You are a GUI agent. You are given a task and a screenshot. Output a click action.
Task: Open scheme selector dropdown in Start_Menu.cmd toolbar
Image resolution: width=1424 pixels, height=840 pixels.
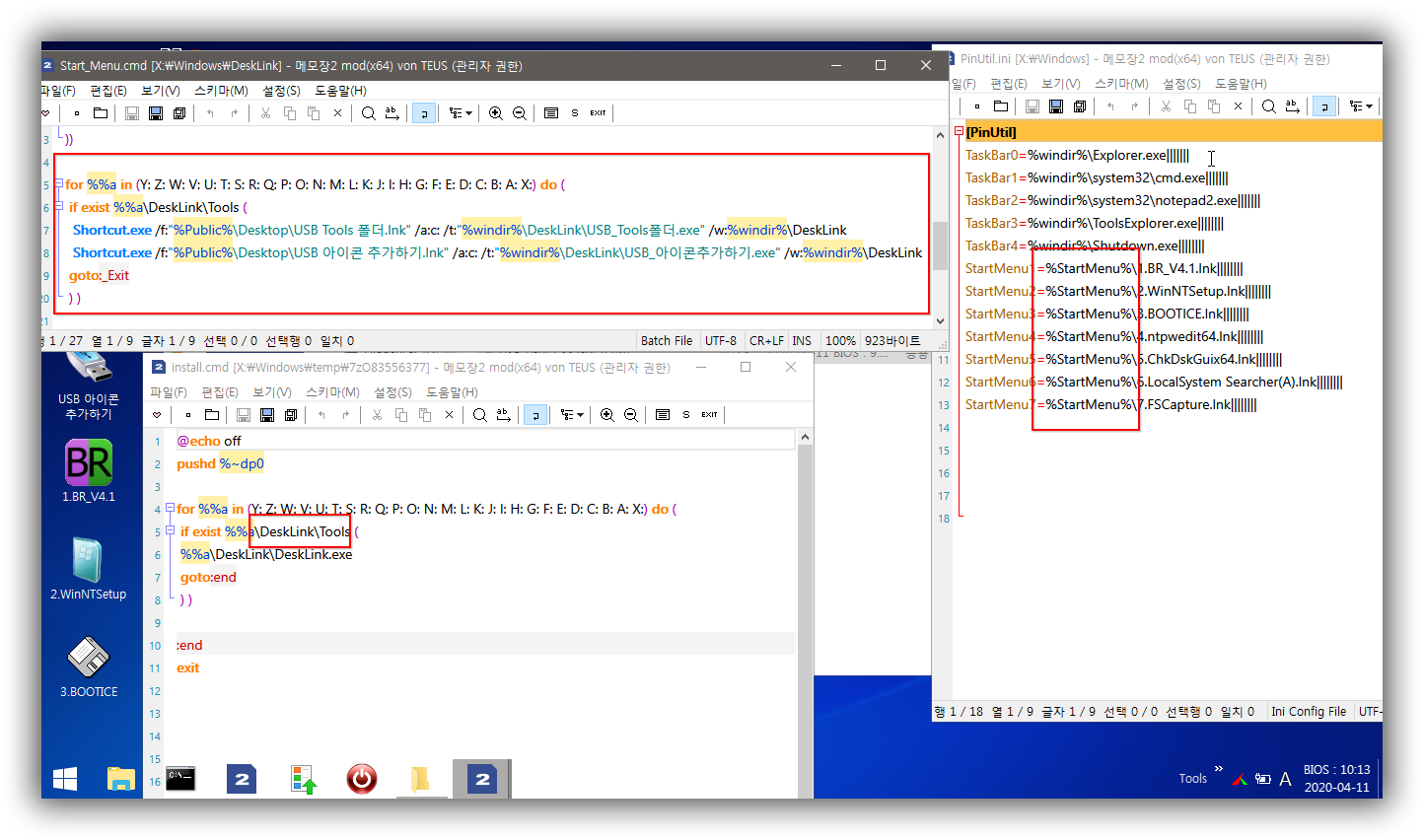click(x=461, y=113)
